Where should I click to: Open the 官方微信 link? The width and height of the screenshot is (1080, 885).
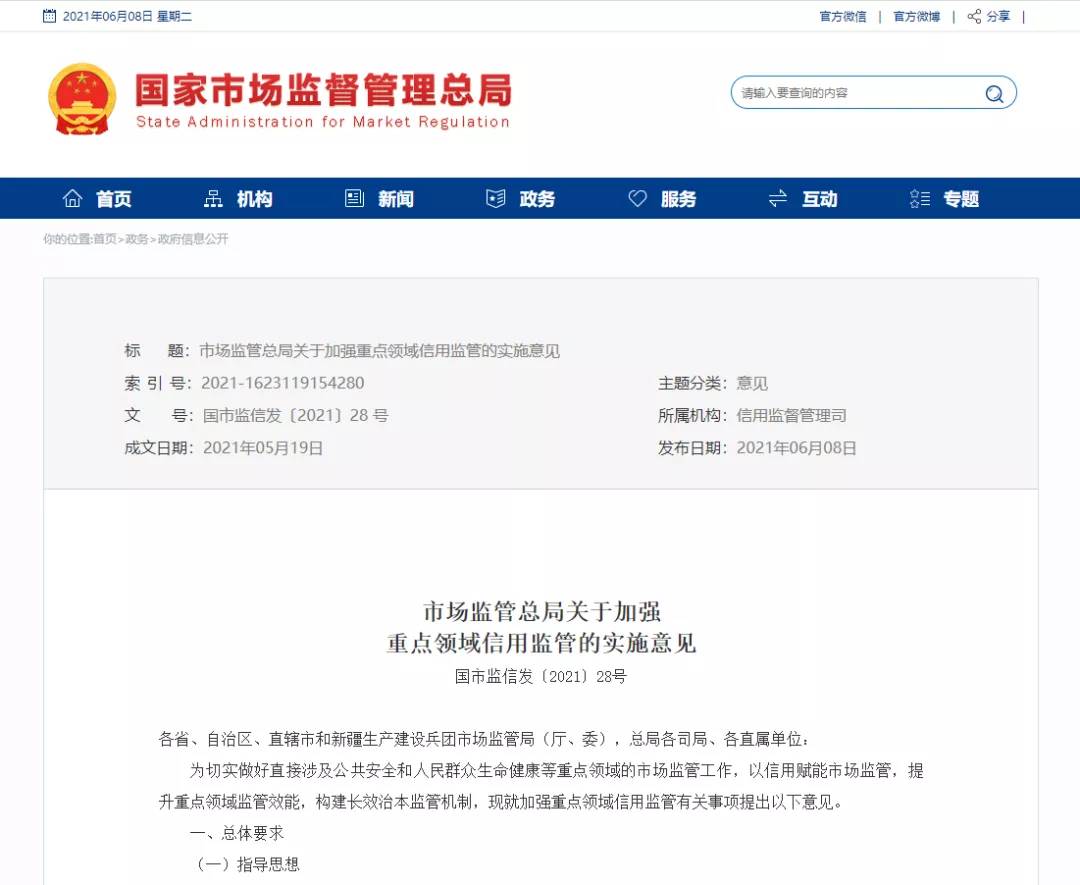pos(843,16)
